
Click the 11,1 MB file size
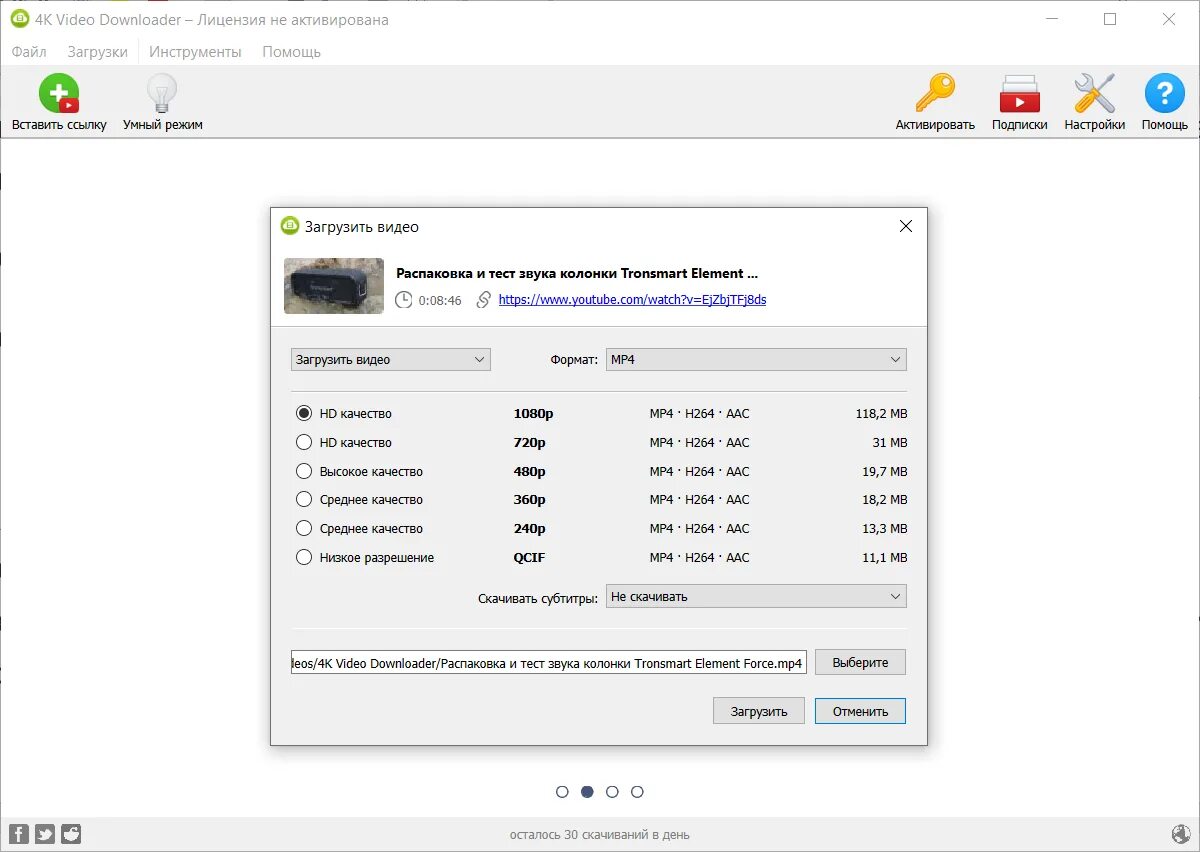coord(885,557)
